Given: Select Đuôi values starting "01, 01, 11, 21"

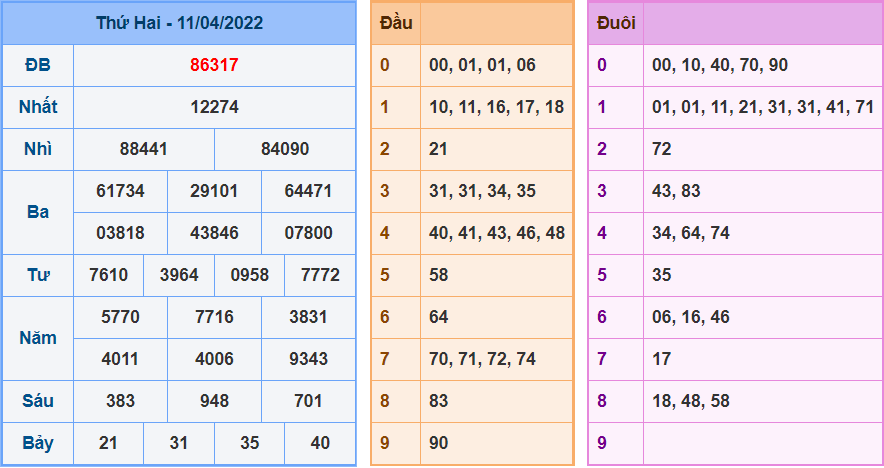Looking at the screenshot, I should [x=763, y=107].
